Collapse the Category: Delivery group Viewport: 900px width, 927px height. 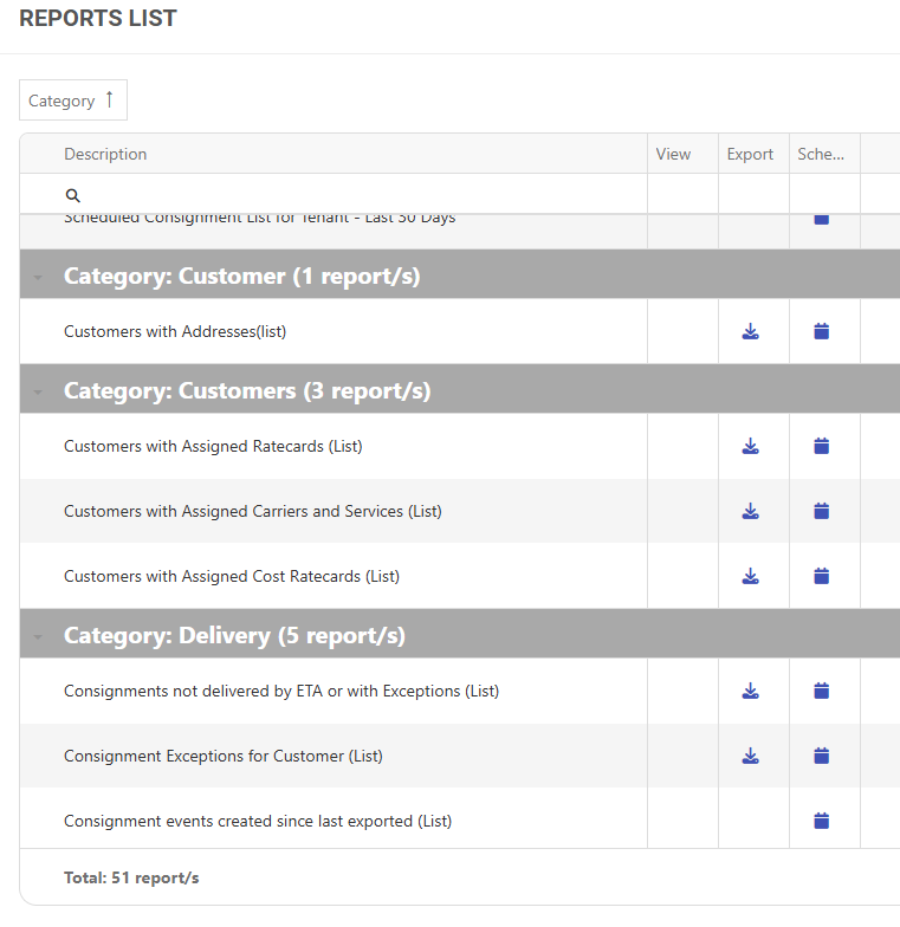pyautogui.click(x=38, y=637)
